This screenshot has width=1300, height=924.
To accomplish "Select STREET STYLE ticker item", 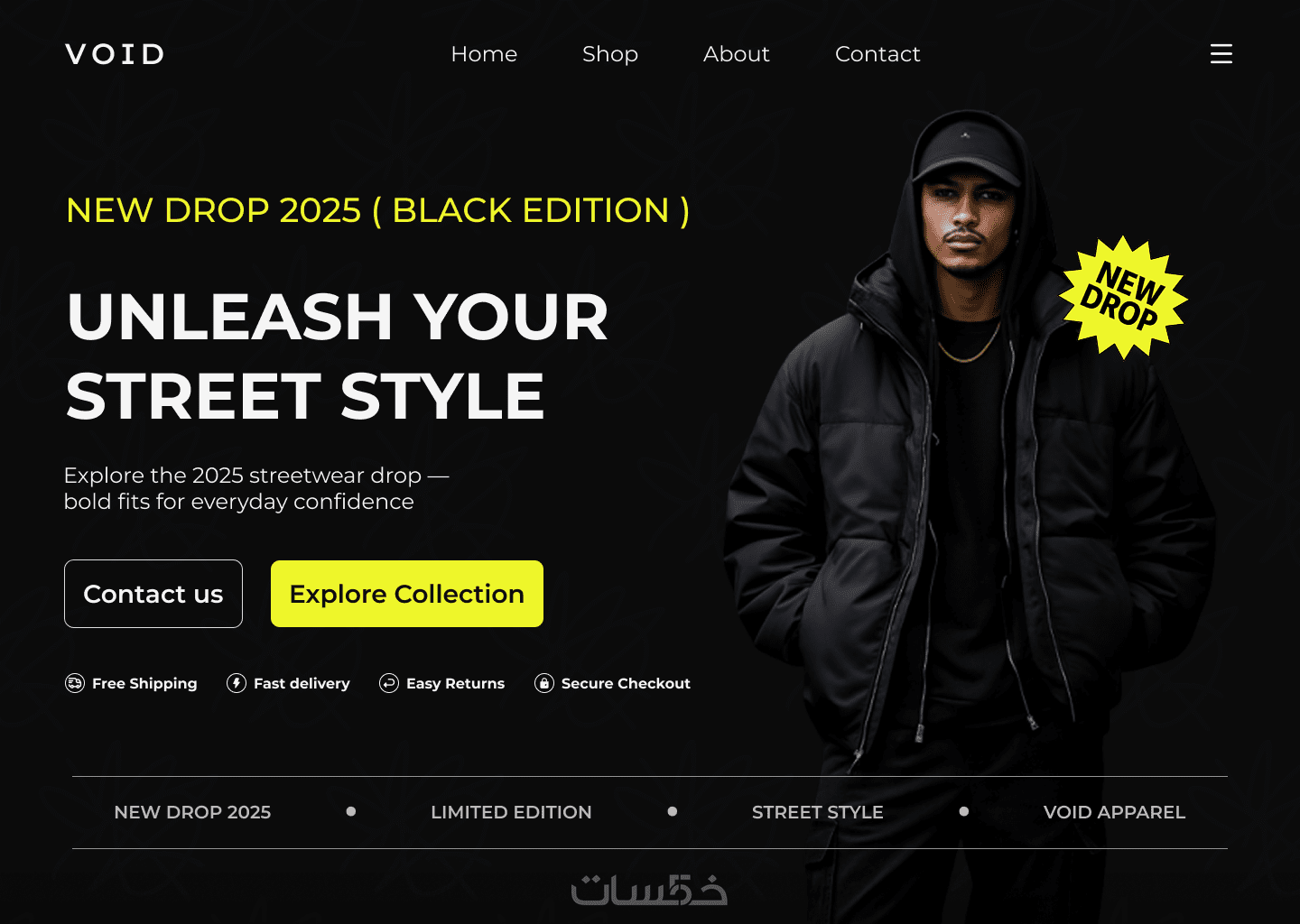I will [818, 812].
